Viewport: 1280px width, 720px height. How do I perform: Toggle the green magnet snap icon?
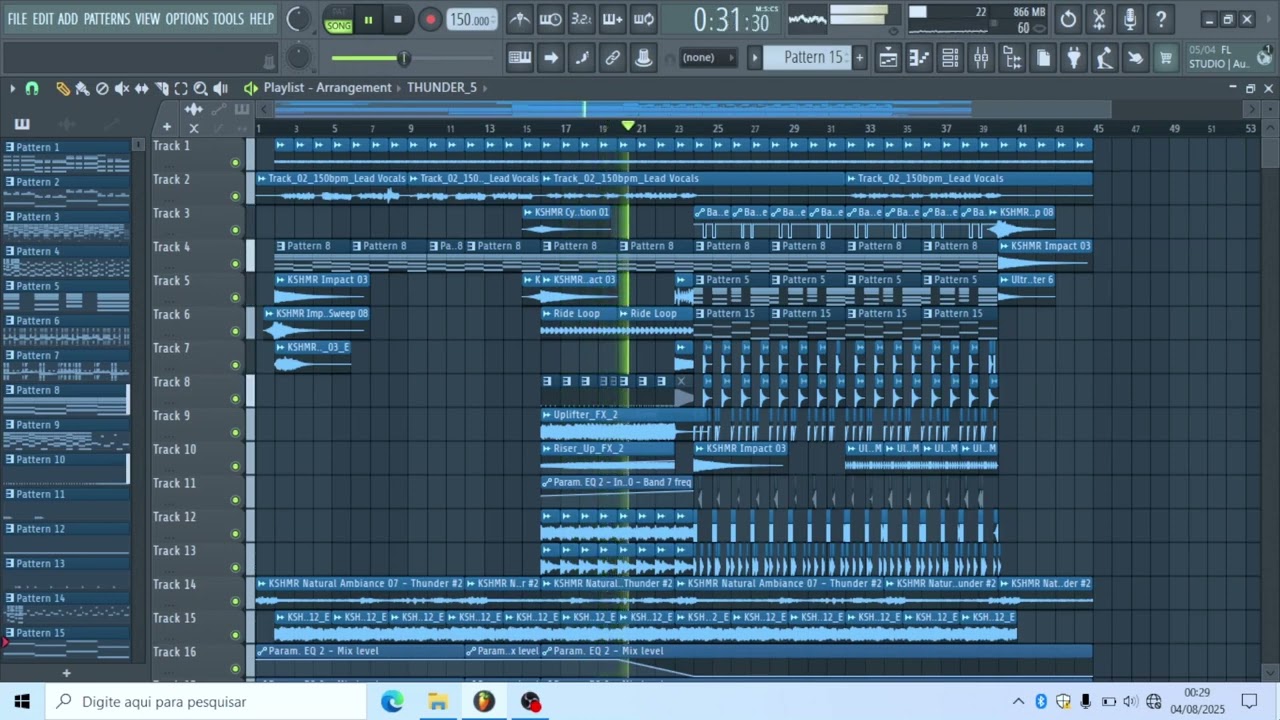tap(32, 88)
